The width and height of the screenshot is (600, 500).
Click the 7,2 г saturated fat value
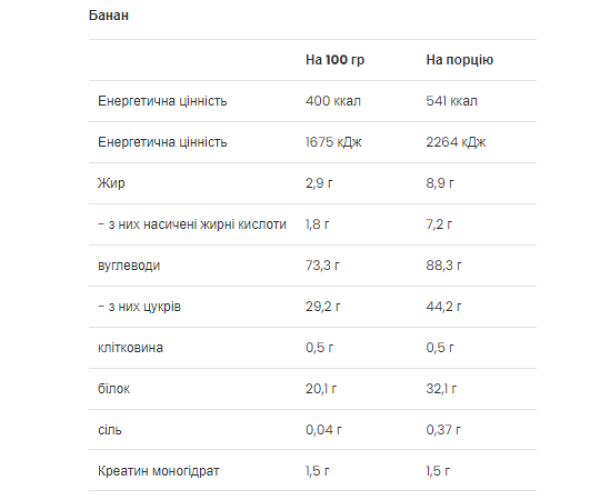click(x=441, y=224)
